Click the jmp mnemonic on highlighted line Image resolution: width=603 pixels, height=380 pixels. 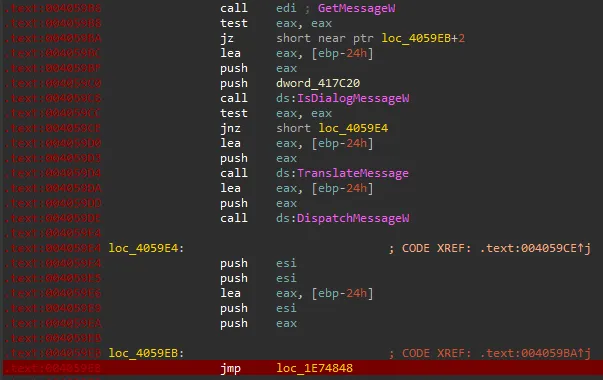[230, 368]
